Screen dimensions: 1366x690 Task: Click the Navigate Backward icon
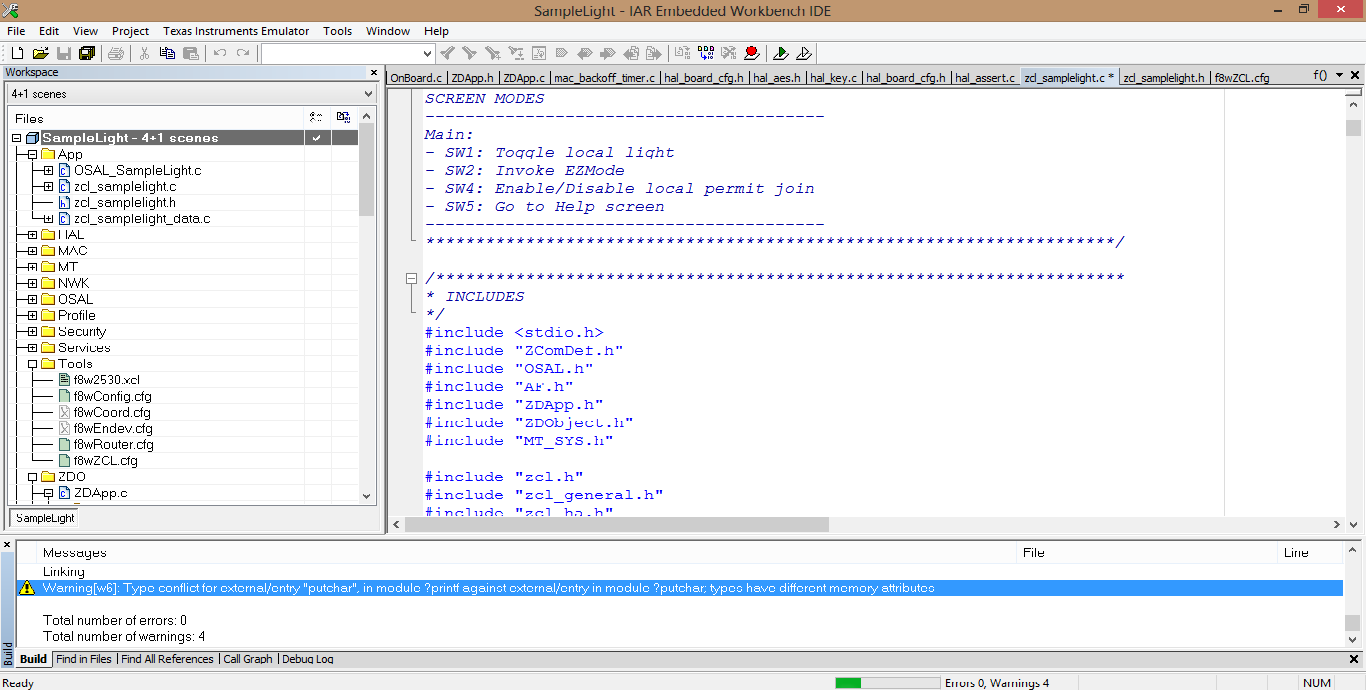click(x=631, y=53)
